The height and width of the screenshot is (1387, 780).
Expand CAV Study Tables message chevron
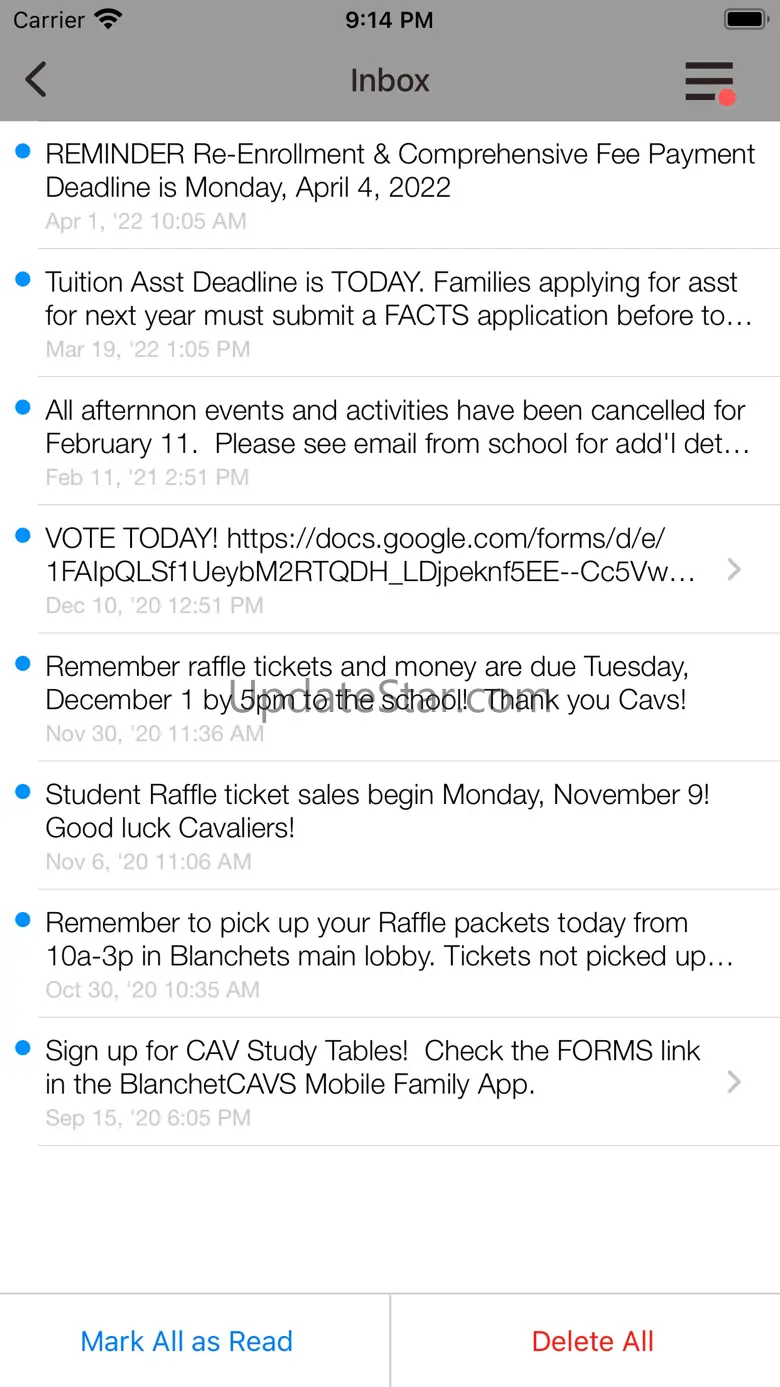[734, 1081]
